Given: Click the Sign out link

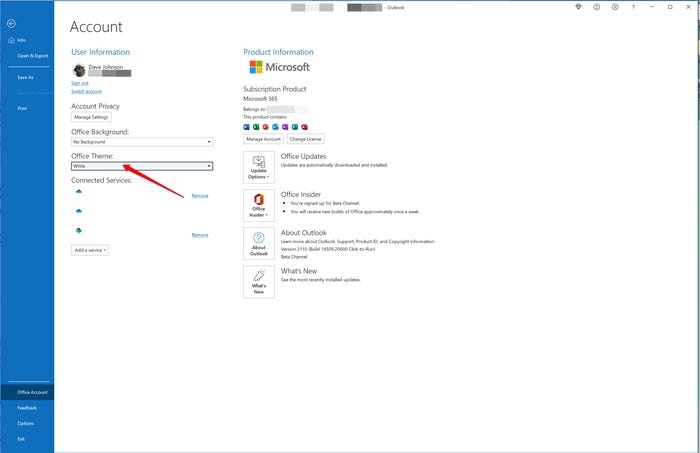Looking at the screenshot, I should (x=80, y=83).
